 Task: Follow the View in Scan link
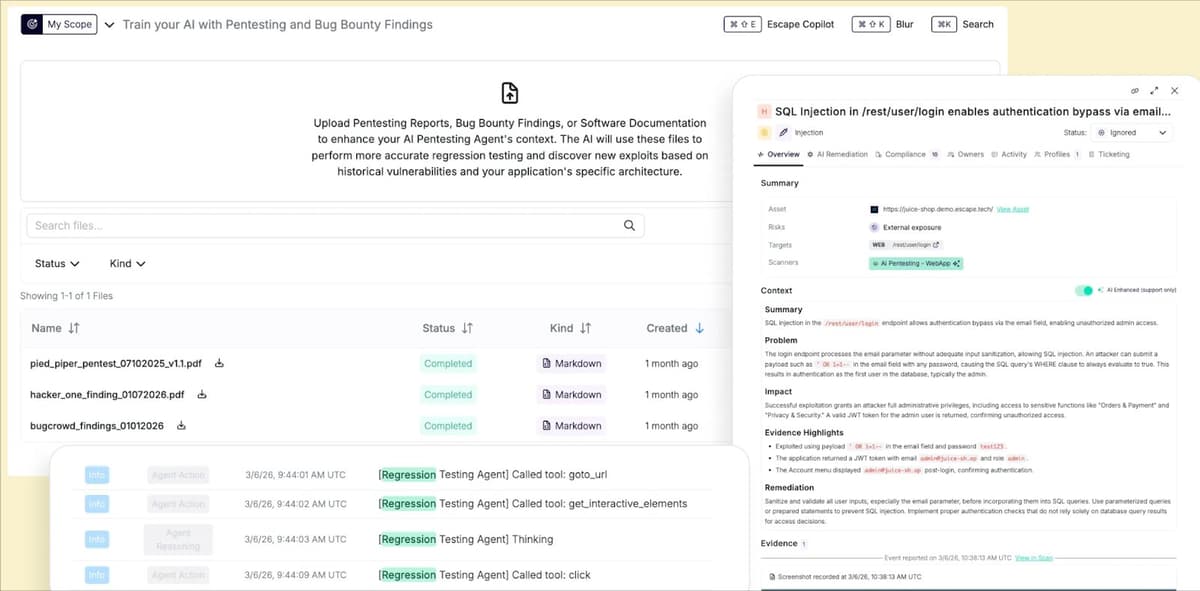(x=1032, y=556)
